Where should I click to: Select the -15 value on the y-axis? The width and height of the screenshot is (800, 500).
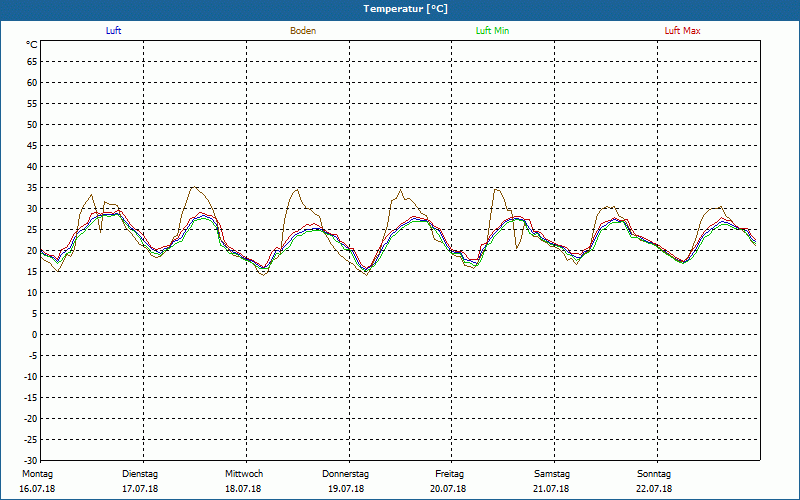[30, 397]
